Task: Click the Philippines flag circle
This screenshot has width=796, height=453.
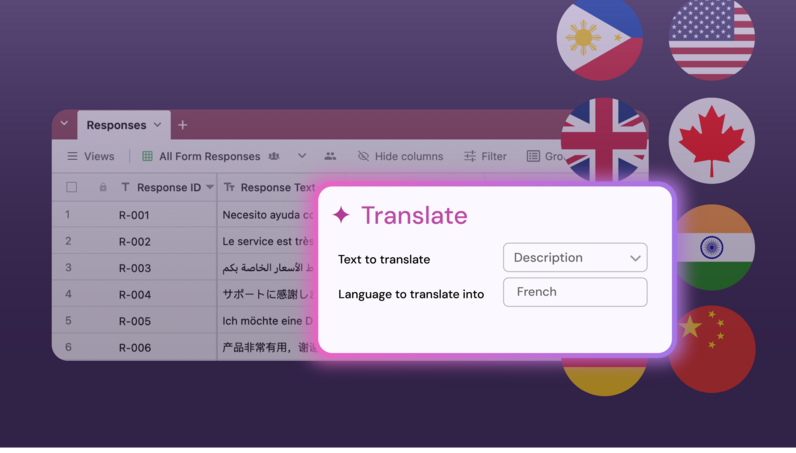Action: (600, 38)
